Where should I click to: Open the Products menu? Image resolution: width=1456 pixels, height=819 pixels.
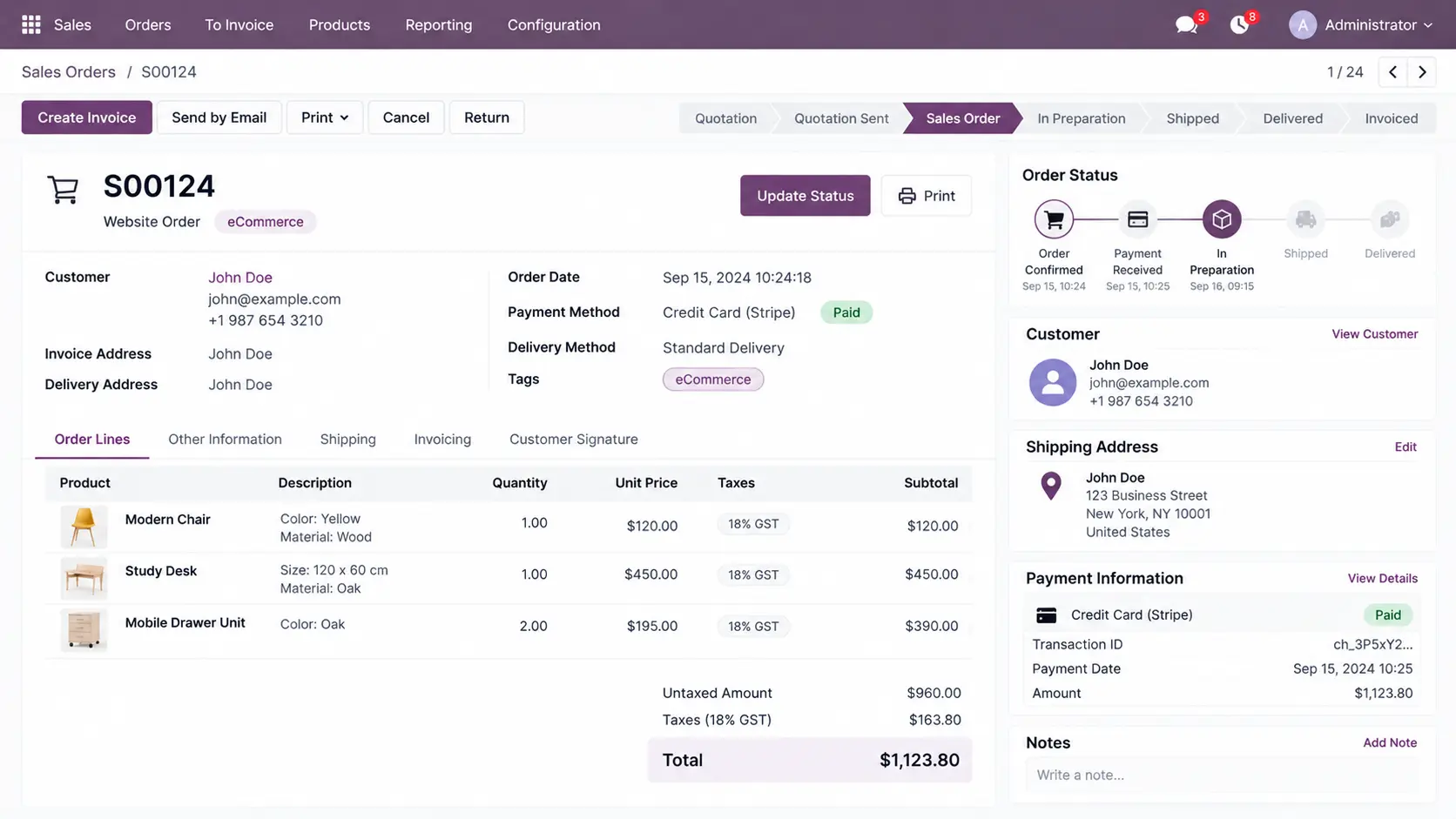point(340,25)
